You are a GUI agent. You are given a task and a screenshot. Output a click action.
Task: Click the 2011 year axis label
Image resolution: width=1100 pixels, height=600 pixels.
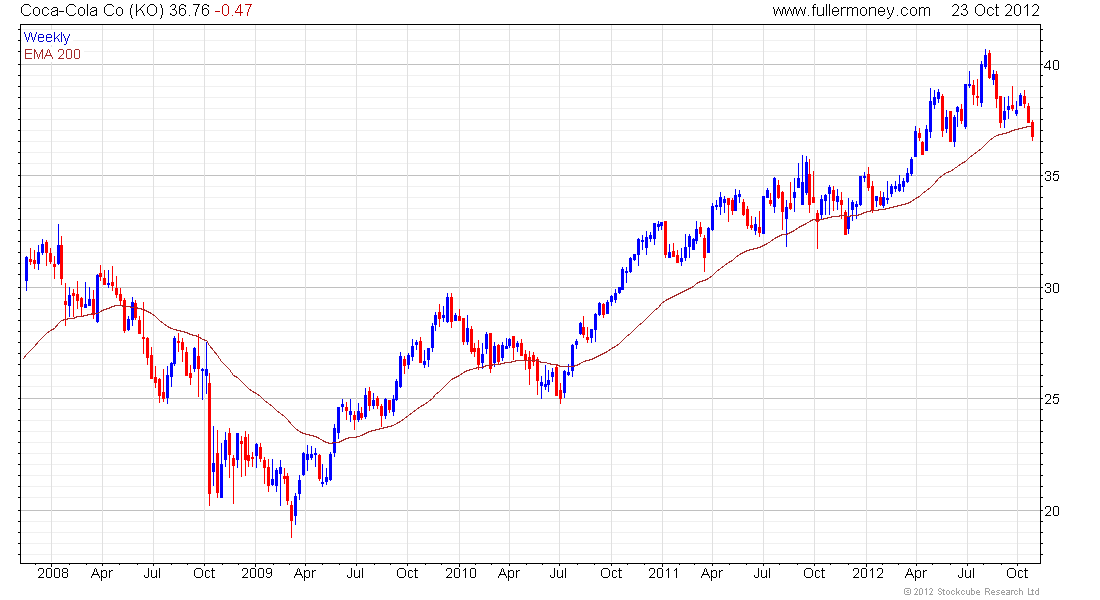click(664, 573)
